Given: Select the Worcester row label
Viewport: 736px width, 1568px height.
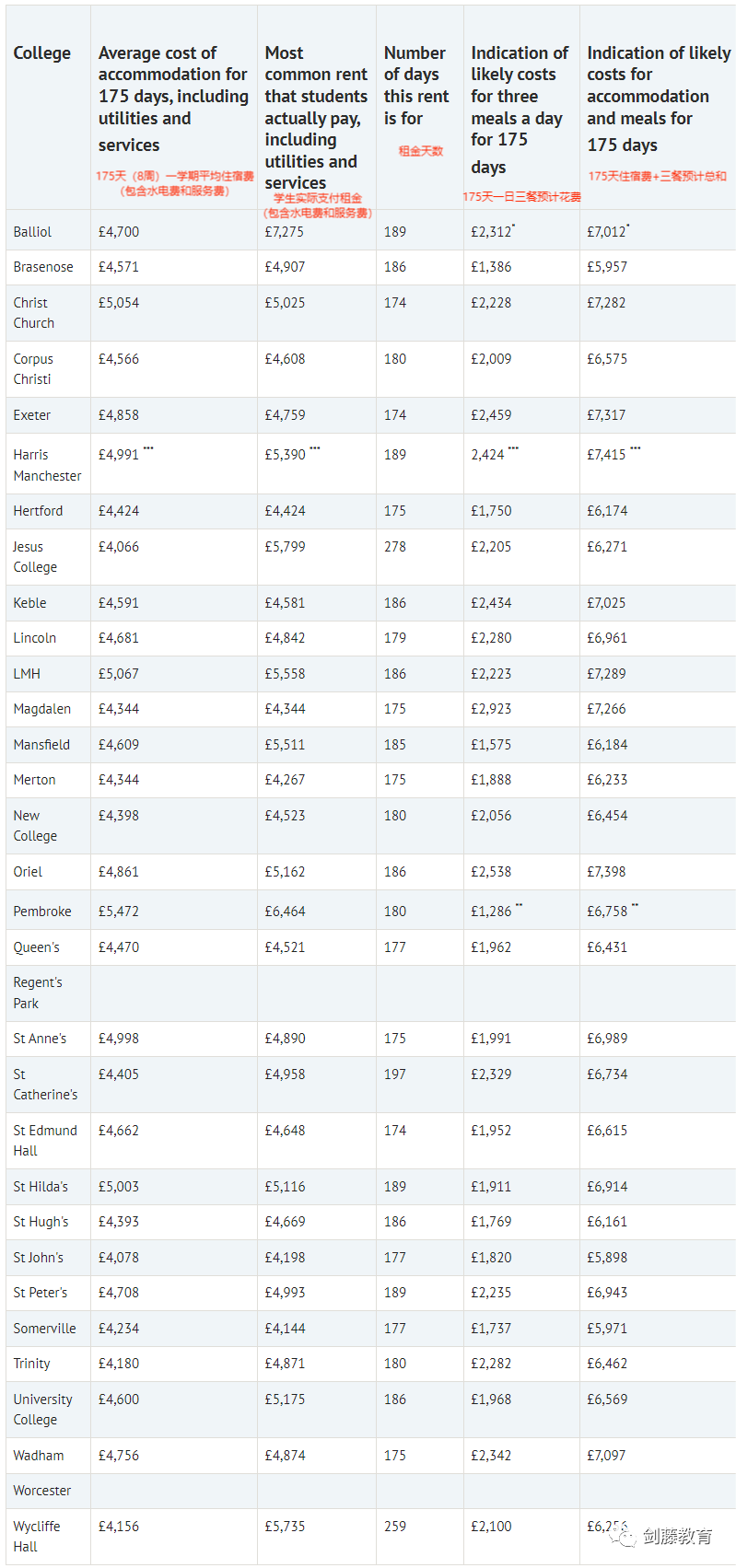Looking at the screenshot, I should click(42, 1491).
